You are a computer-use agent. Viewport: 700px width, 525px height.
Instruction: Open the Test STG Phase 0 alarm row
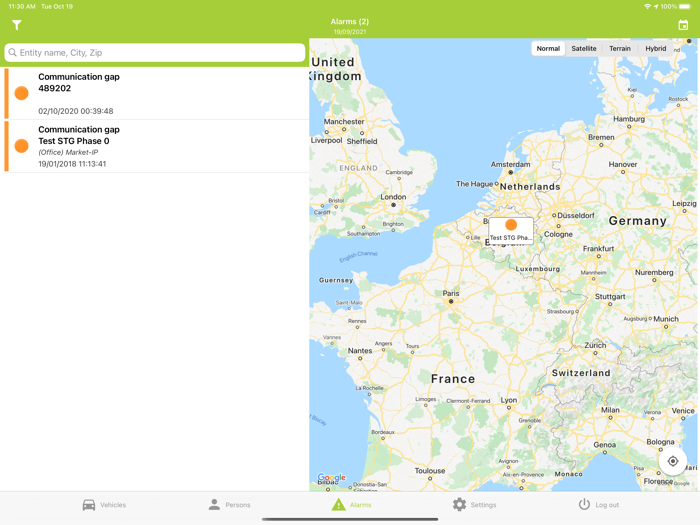click(x=157, y=146)
